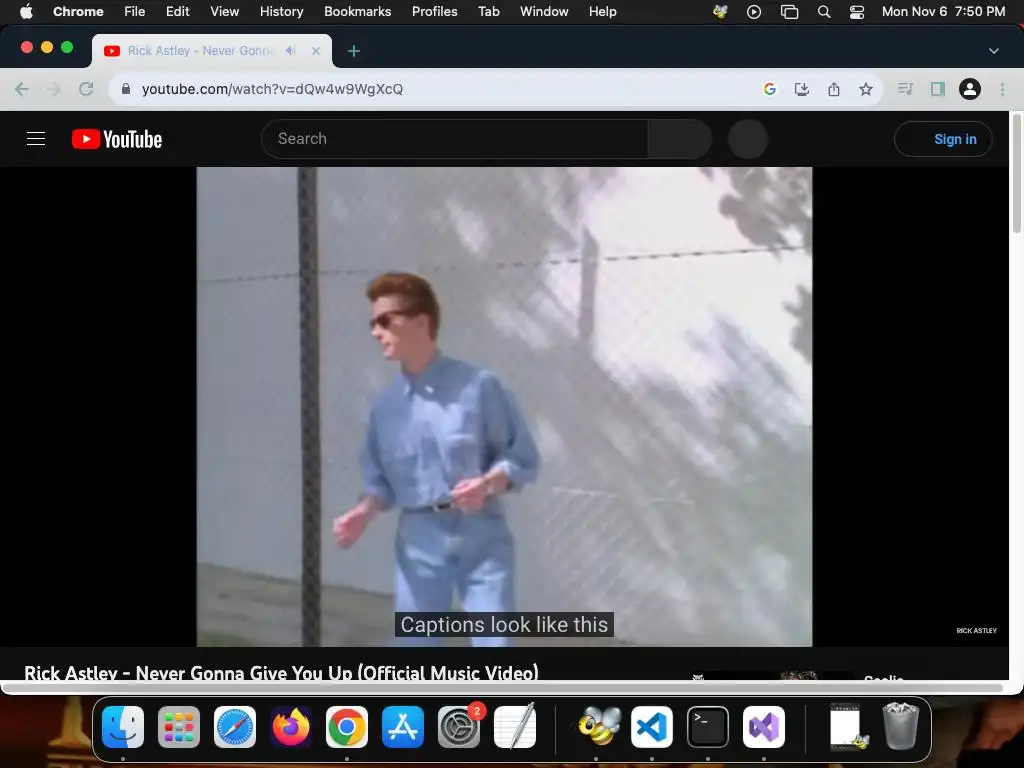
Task: Sign in to YouTube
Action: (943, 138)
